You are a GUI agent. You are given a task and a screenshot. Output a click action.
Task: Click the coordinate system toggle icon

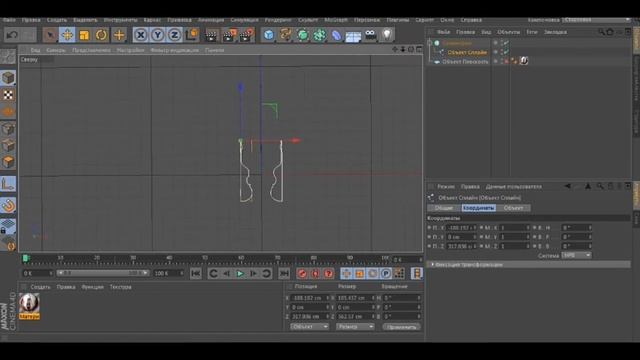coord(191,35)
